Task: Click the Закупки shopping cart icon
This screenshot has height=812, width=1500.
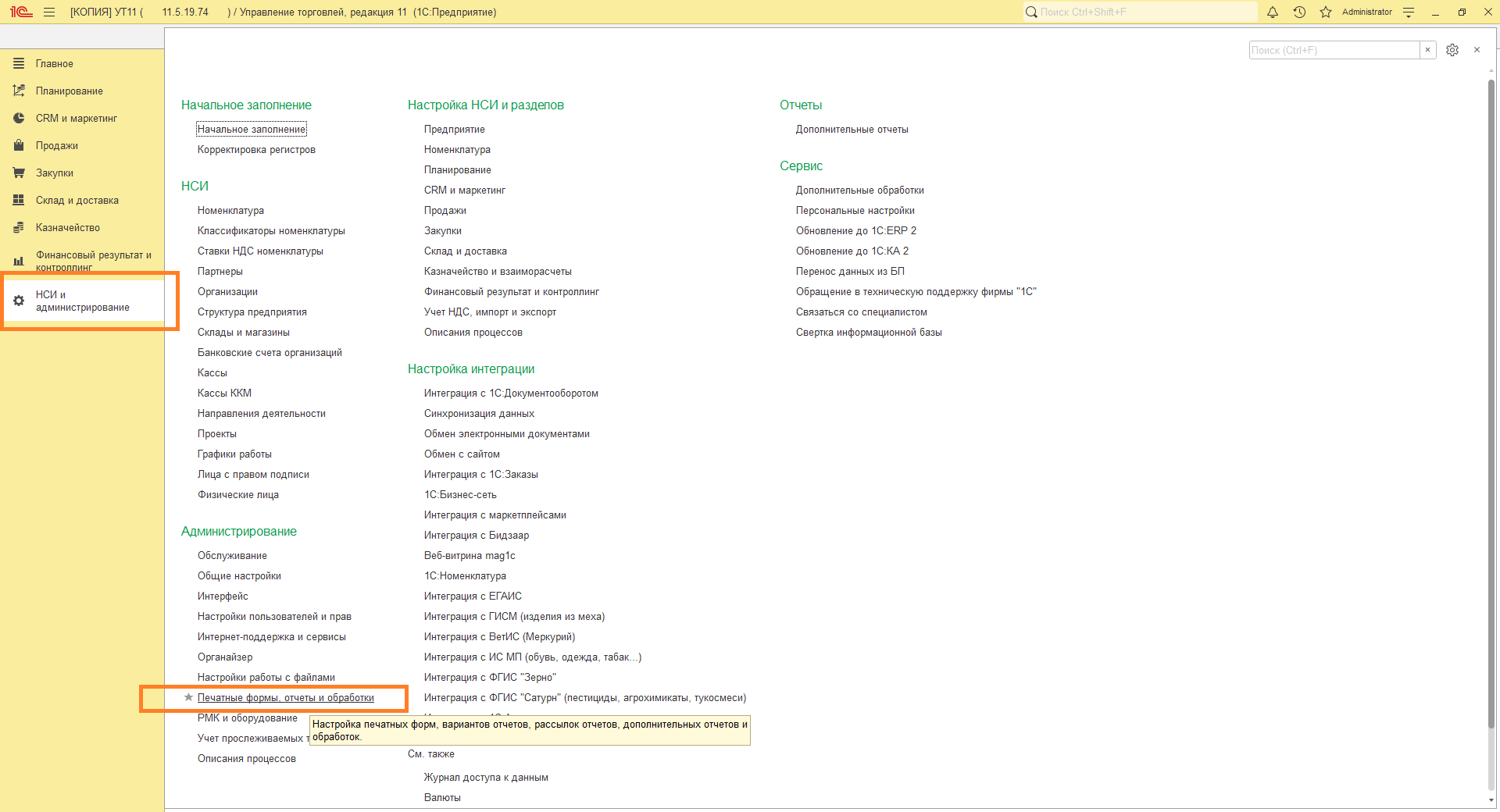Action: click(19, 173)
